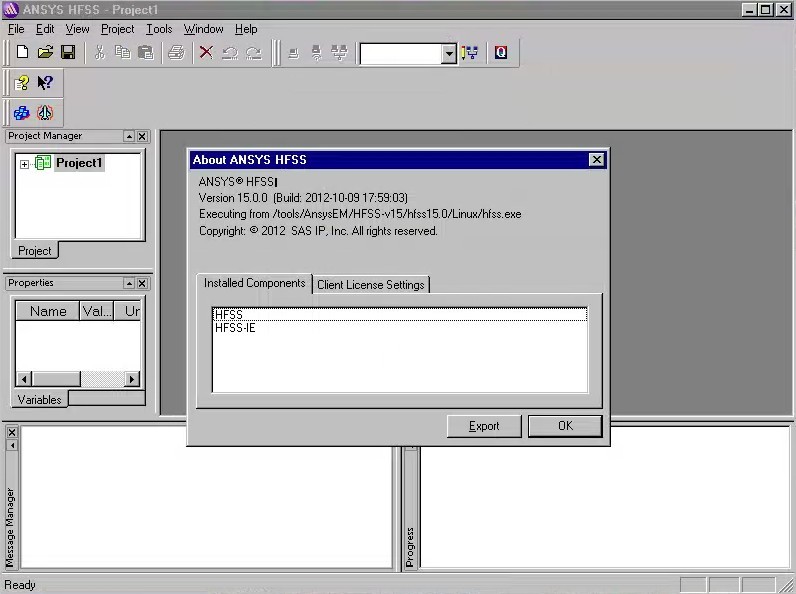
Task: Click the Redo arrow icon
Action: (x=253, y=52)
